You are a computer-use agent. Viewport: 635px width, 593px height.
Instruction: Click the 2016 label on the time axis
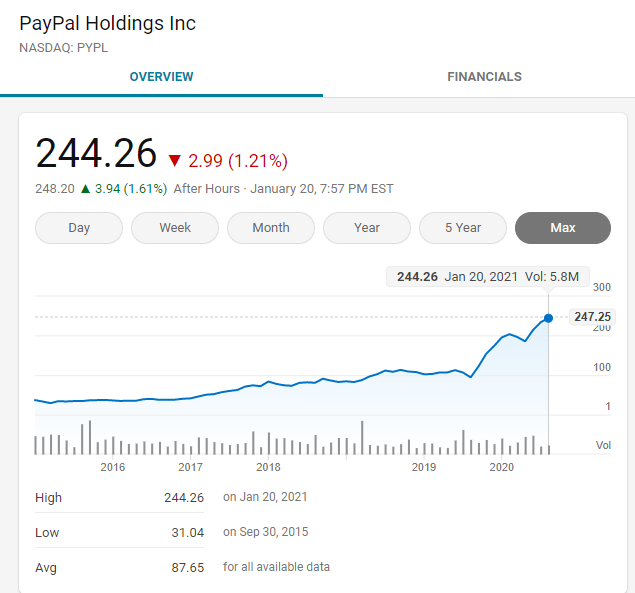113,467
